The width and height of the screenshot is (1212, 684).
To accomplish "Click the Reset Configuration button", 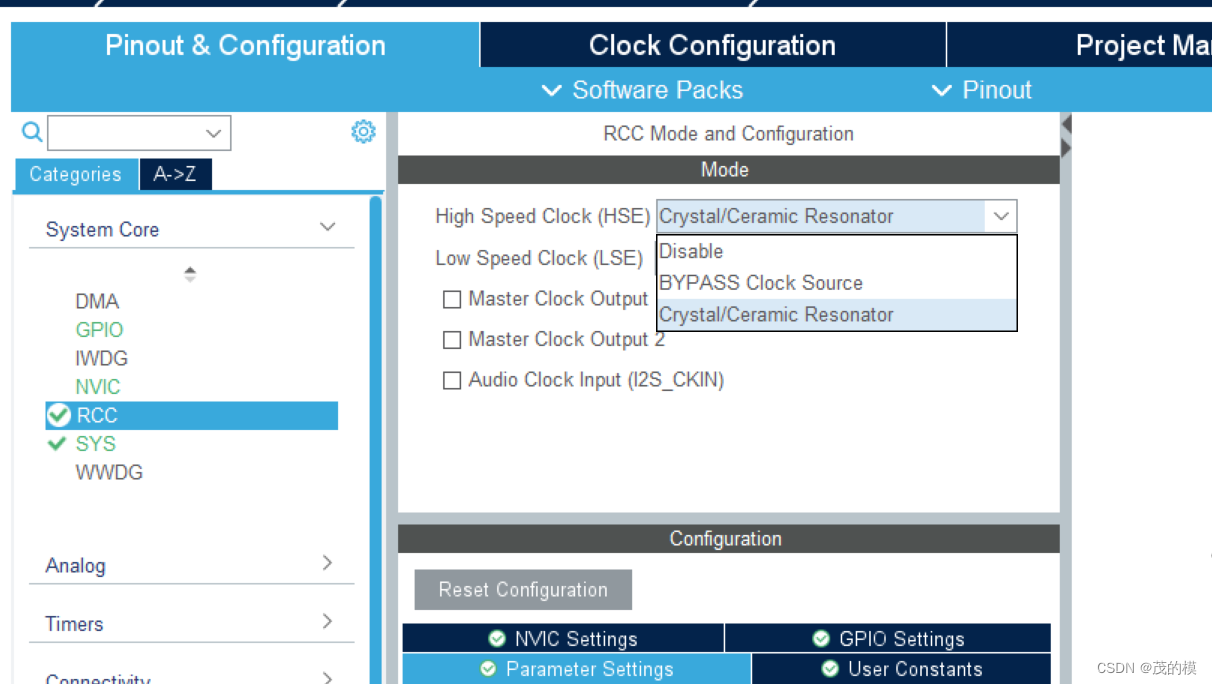I will tap(523, 590).
